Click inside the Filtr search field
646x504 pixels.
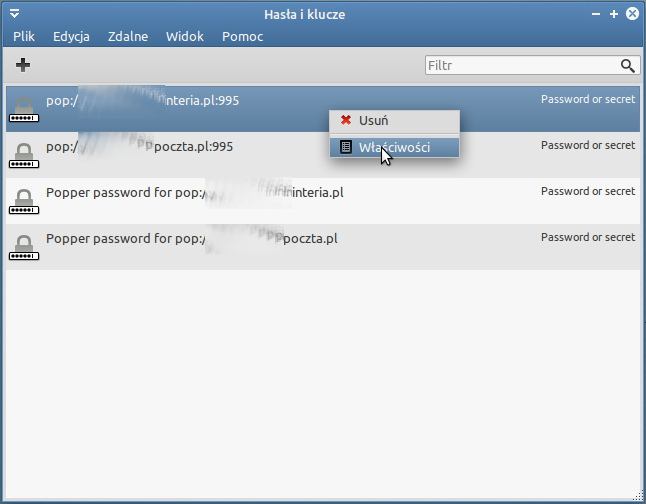point(520,66)
